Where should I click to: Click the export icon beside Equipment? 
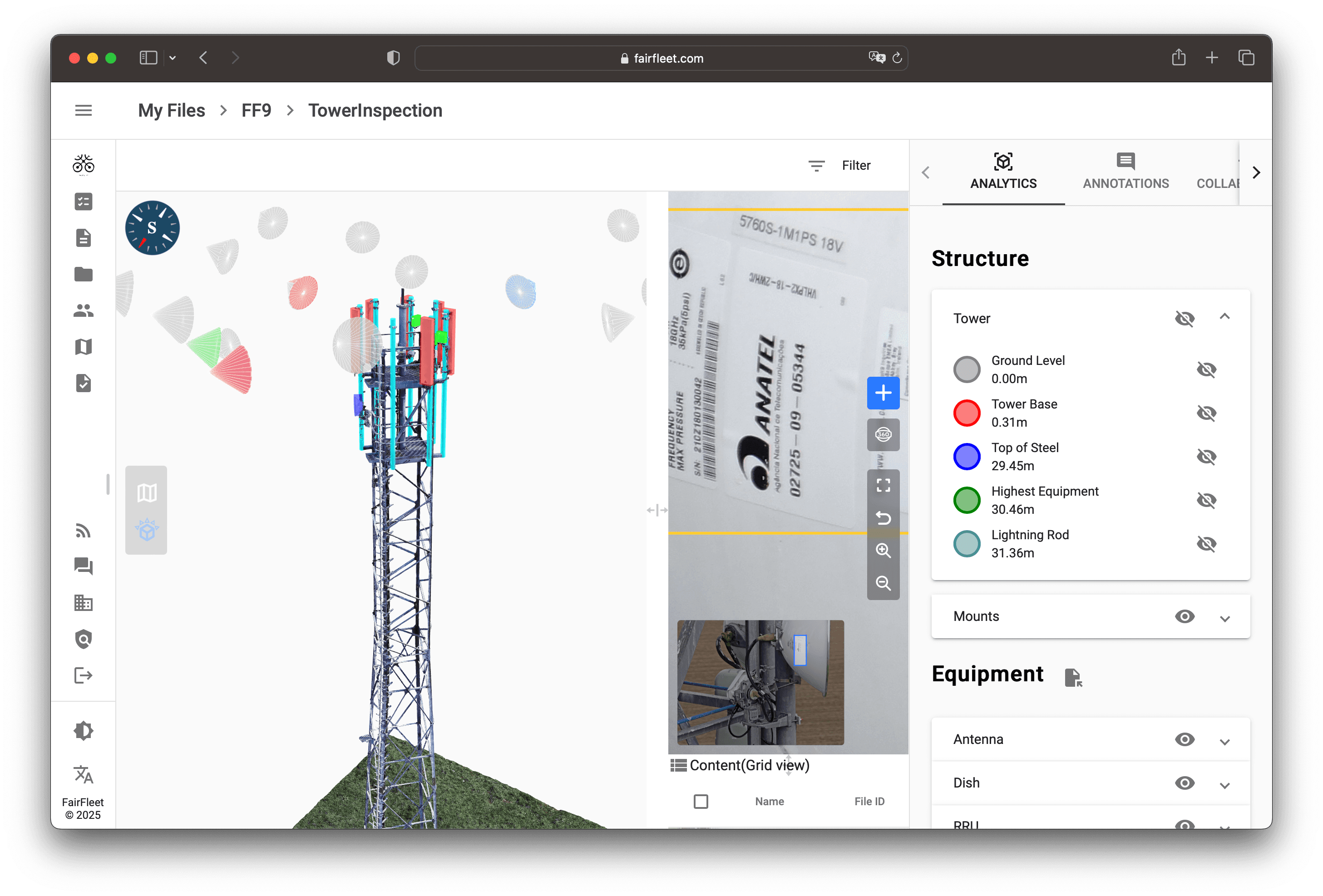(1072, 677)
